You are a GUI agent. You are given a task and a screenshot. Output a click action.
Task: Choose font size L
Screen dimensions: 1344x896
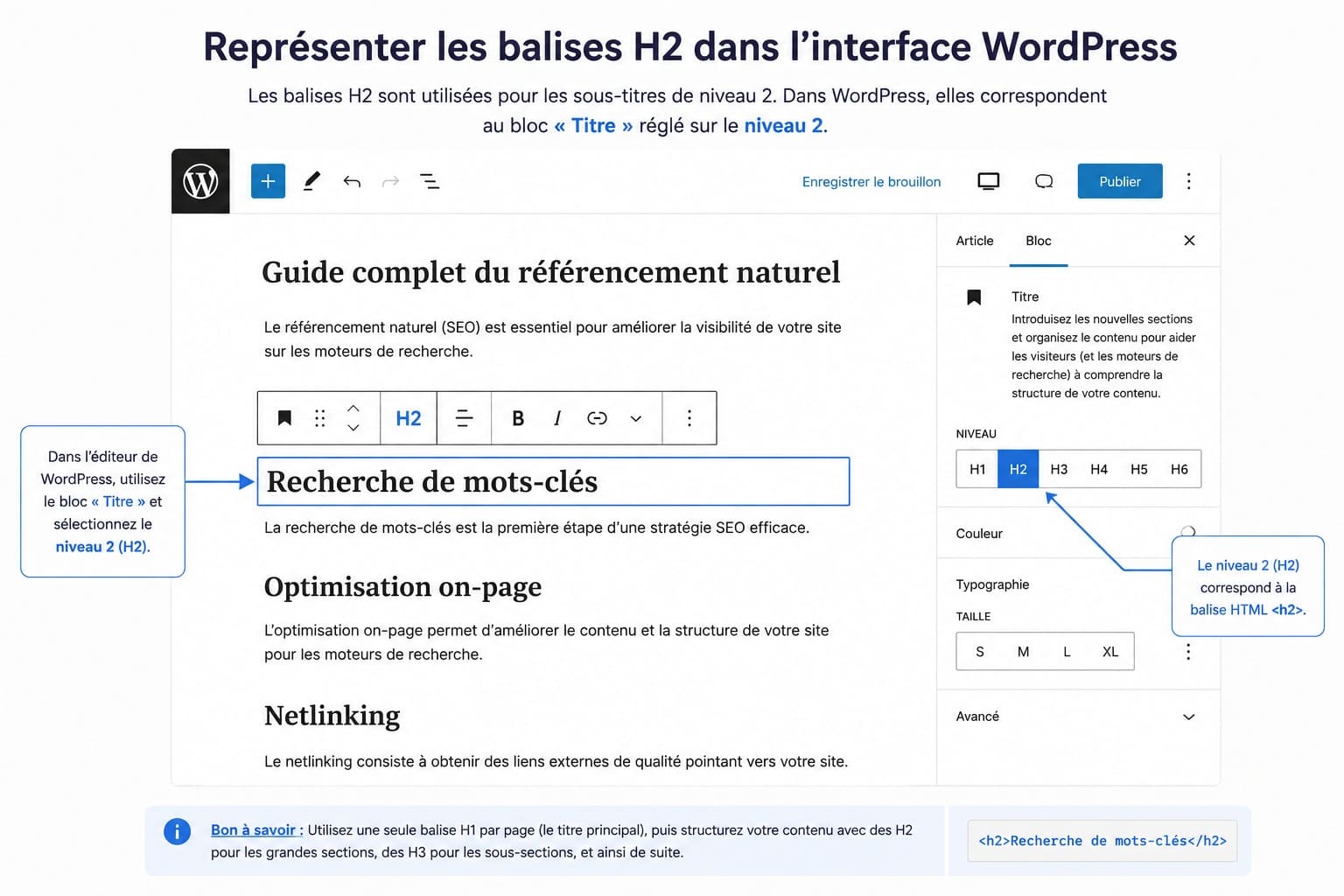(1067, 652)
